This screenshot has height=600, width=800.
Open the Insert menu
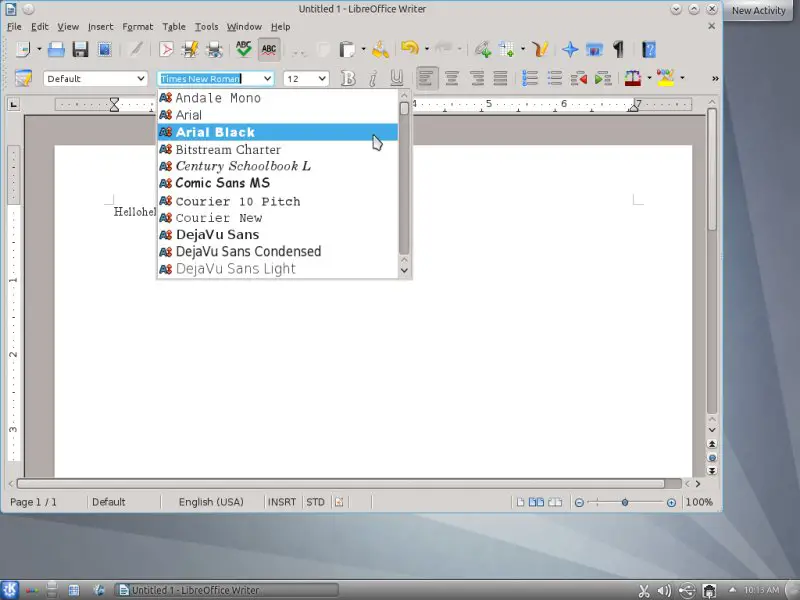click(x=101, y=27)
